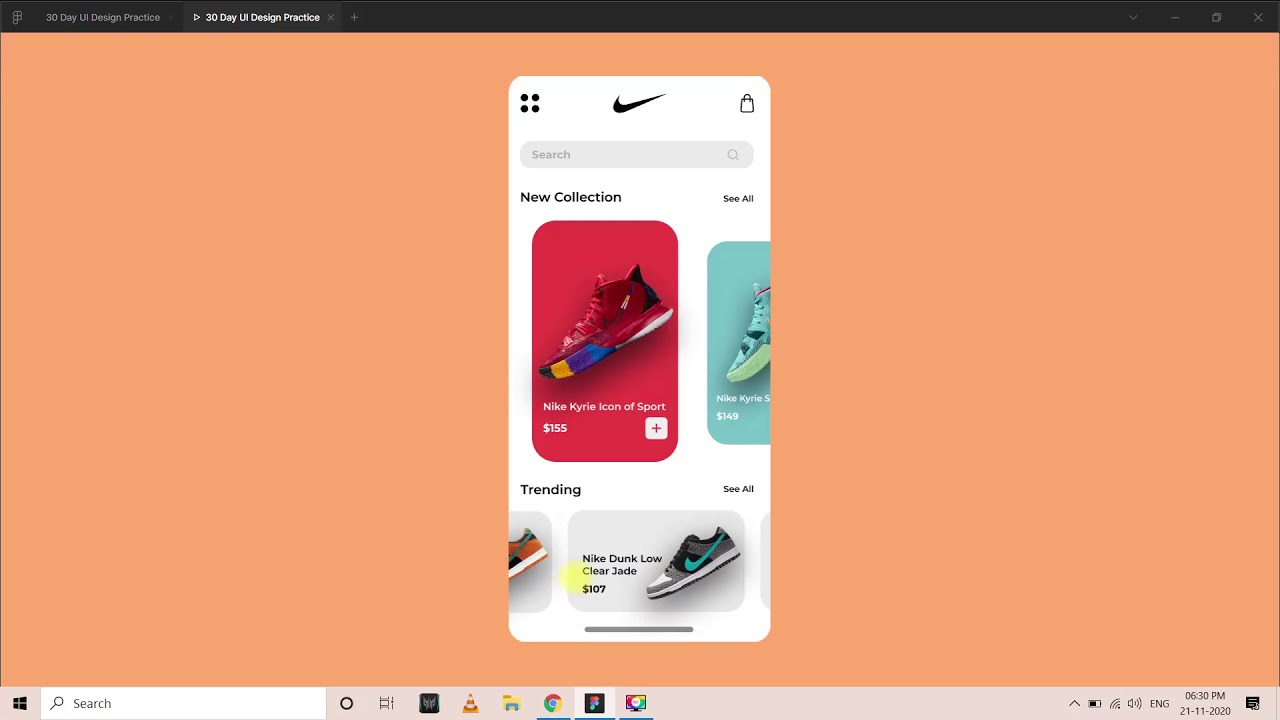1280x720 pixels.
Task: Open the four-dot menu icon in app
Action: click(x=530, y=103)
